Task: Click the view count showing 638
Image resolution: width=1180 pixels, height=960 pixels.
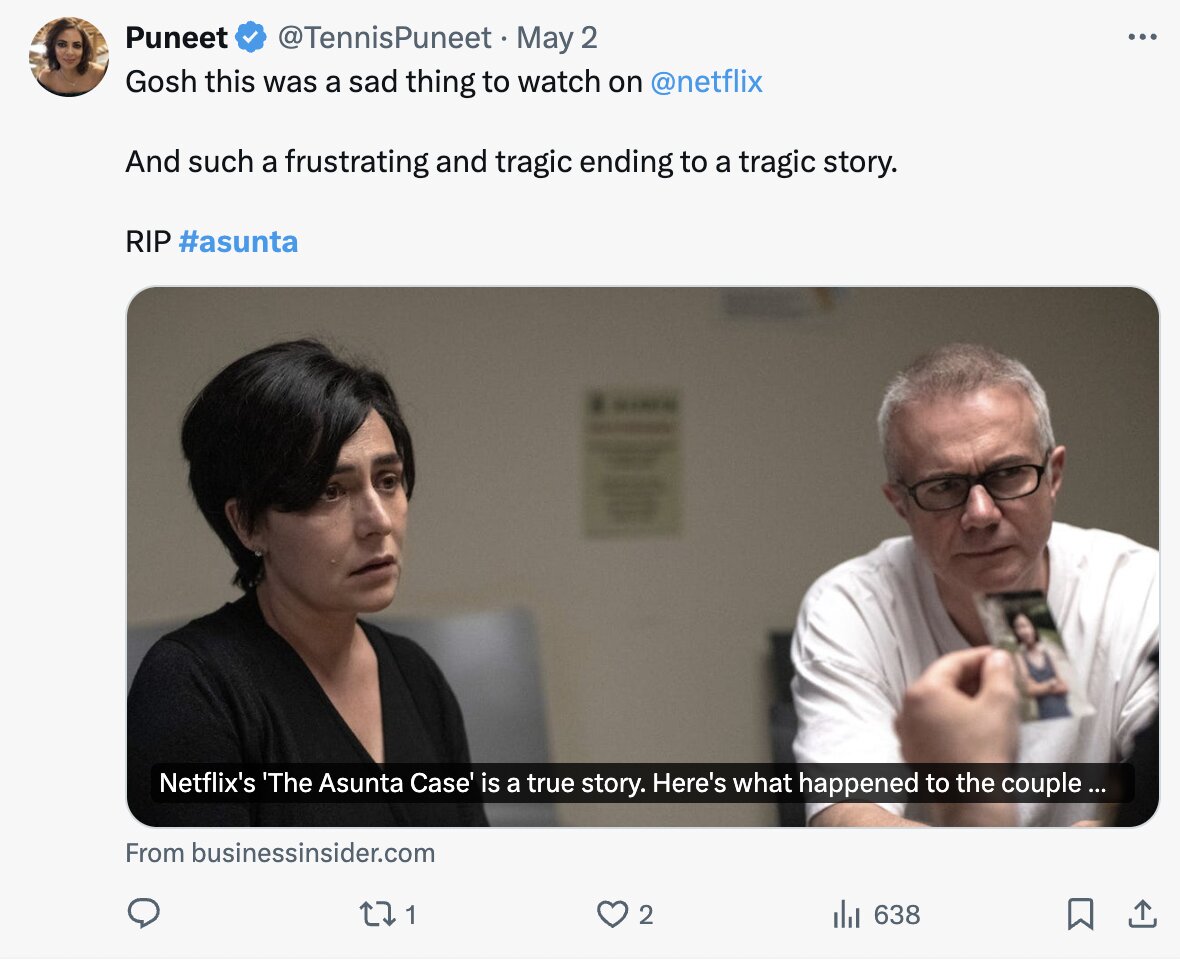Action: (896, 913)
